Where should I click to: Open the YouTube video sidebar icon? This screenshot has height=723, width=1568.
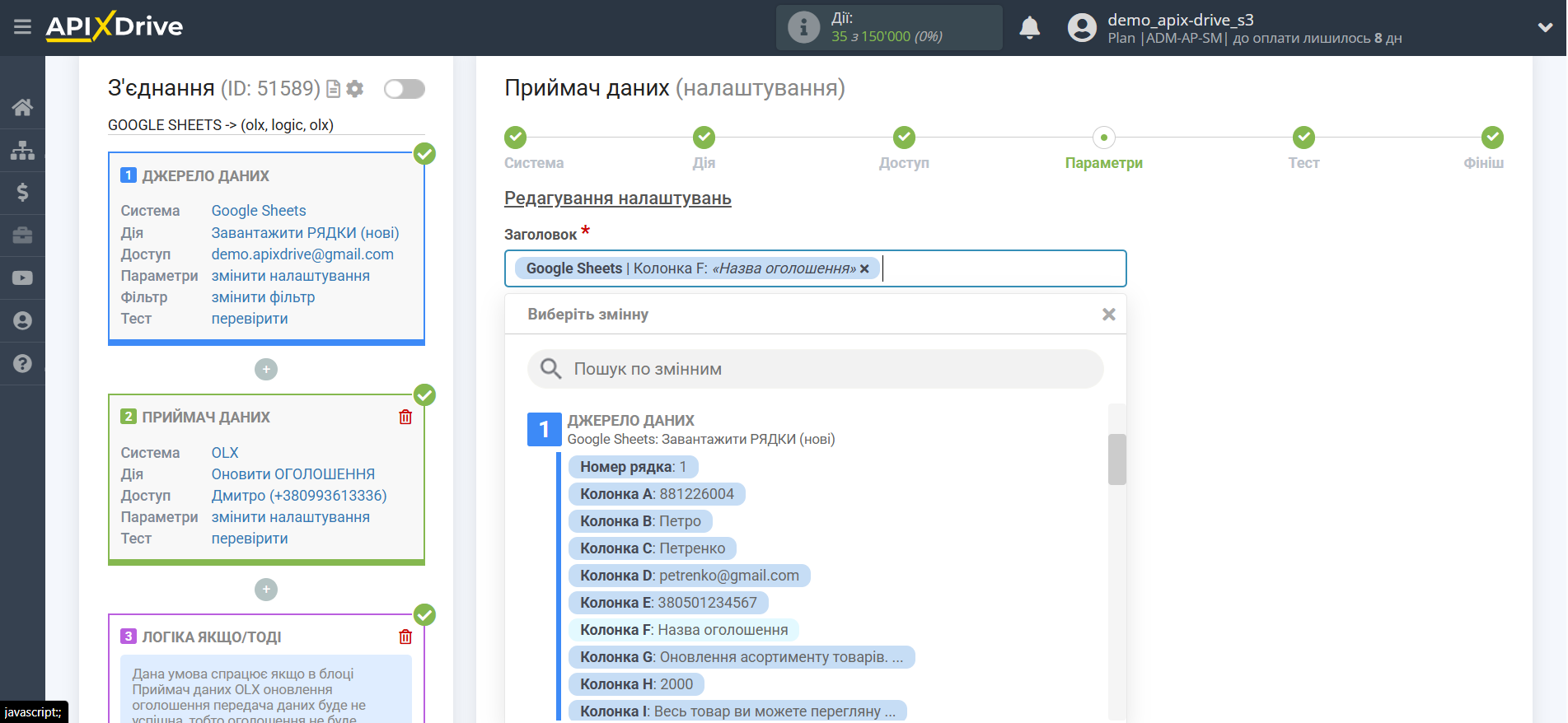point(22,278)
